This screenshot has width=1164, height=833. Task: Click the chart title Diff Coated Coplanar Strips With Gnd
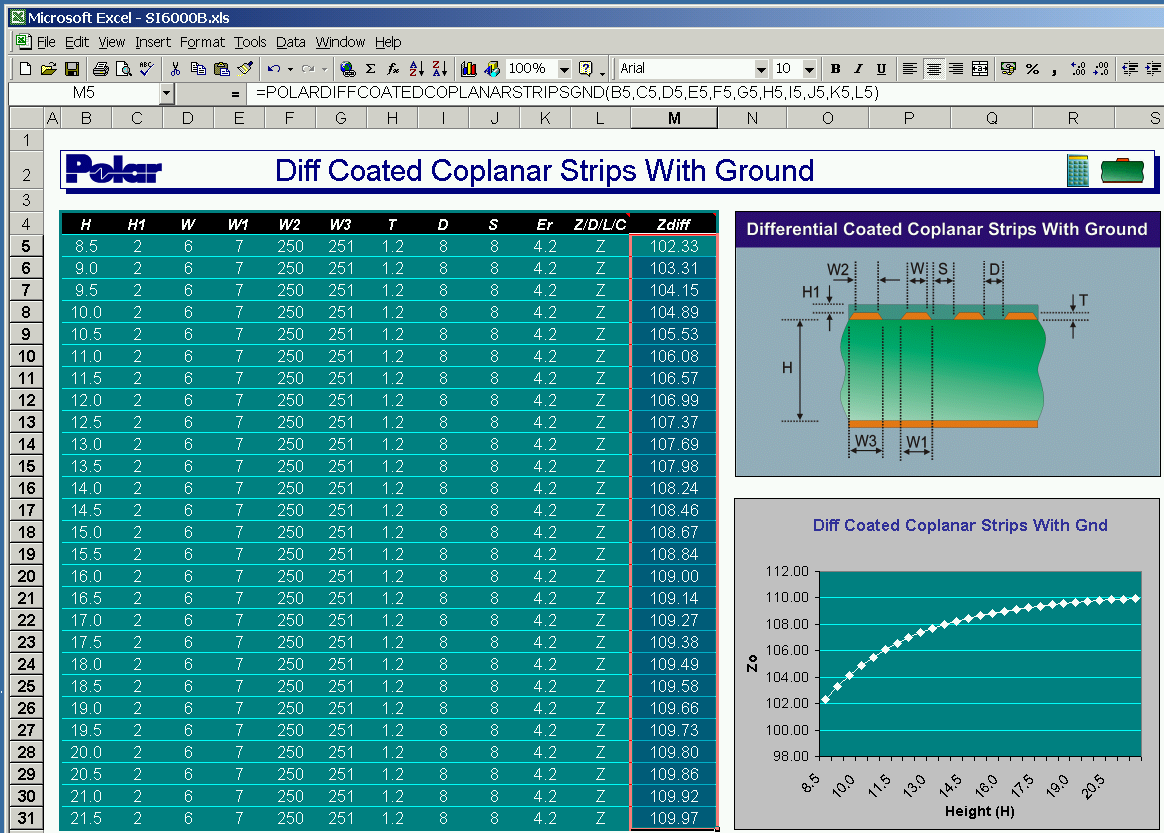tap(960, 526)
